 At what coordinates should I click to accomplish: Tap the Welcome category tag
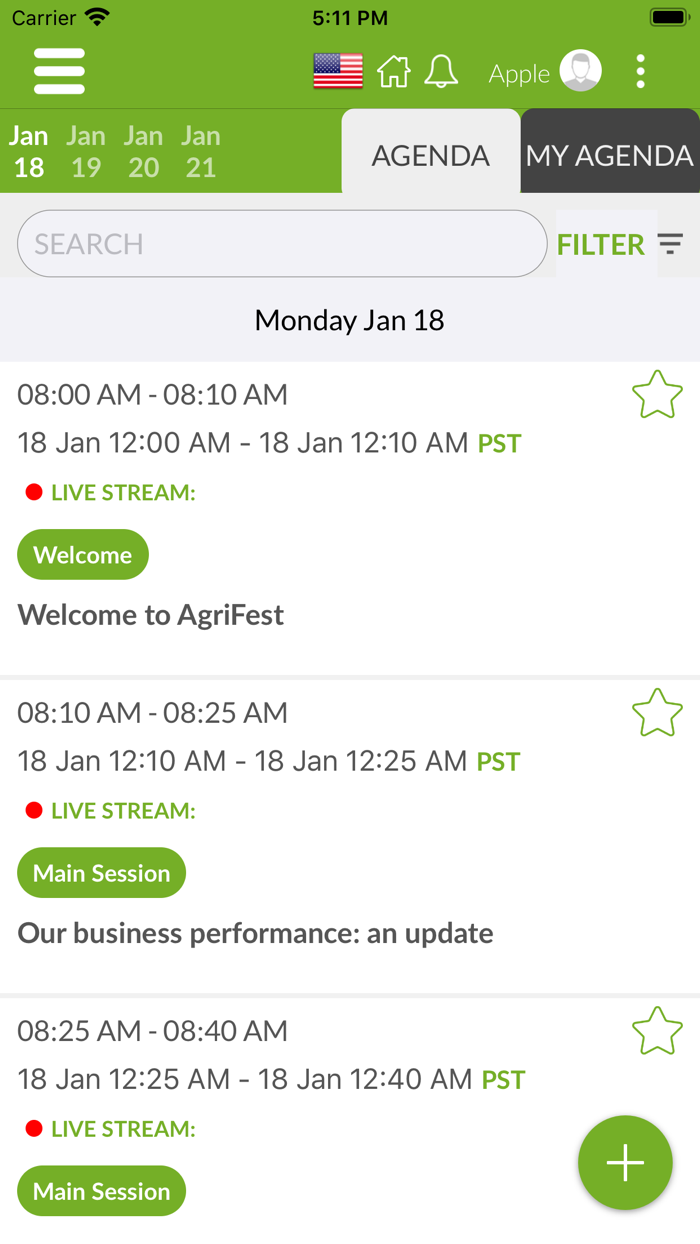coord(83,555)
